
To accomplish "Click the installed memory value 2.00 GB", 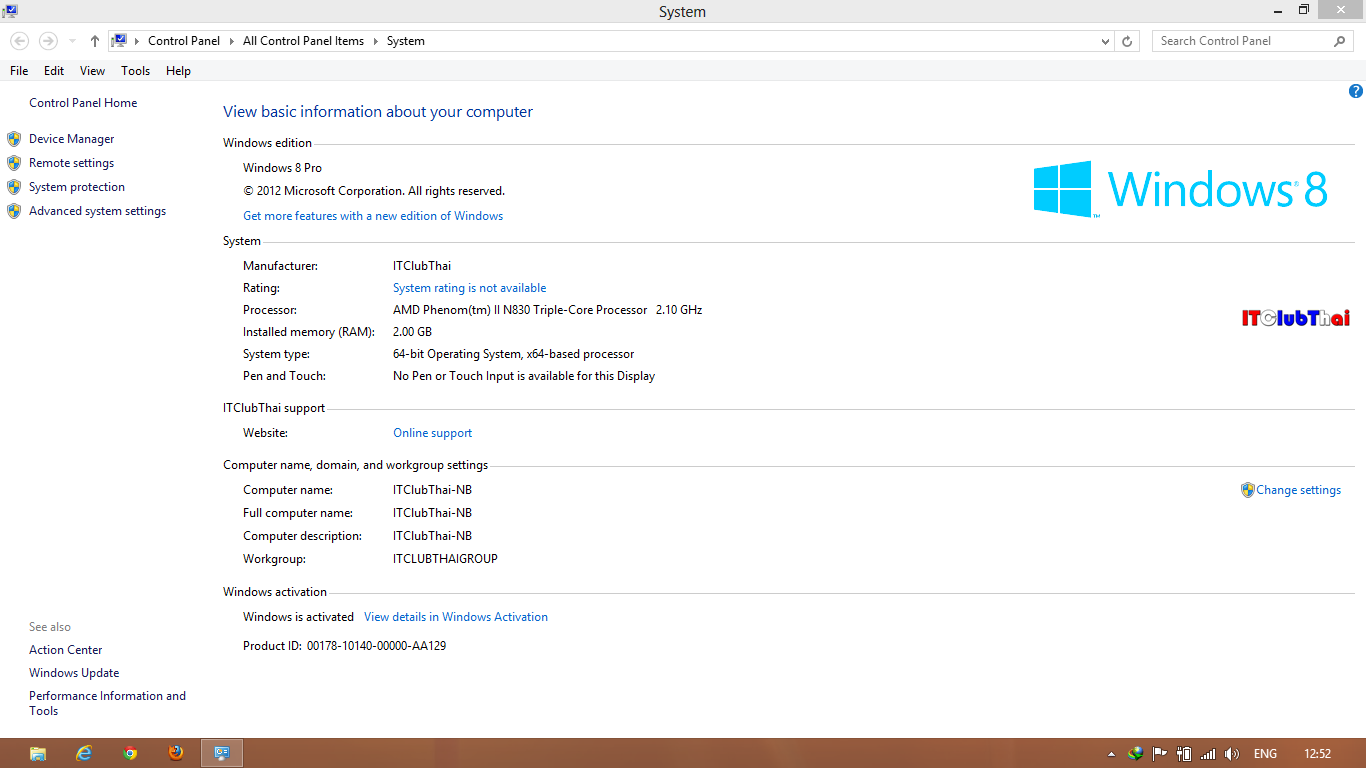I will click(413, 332).
